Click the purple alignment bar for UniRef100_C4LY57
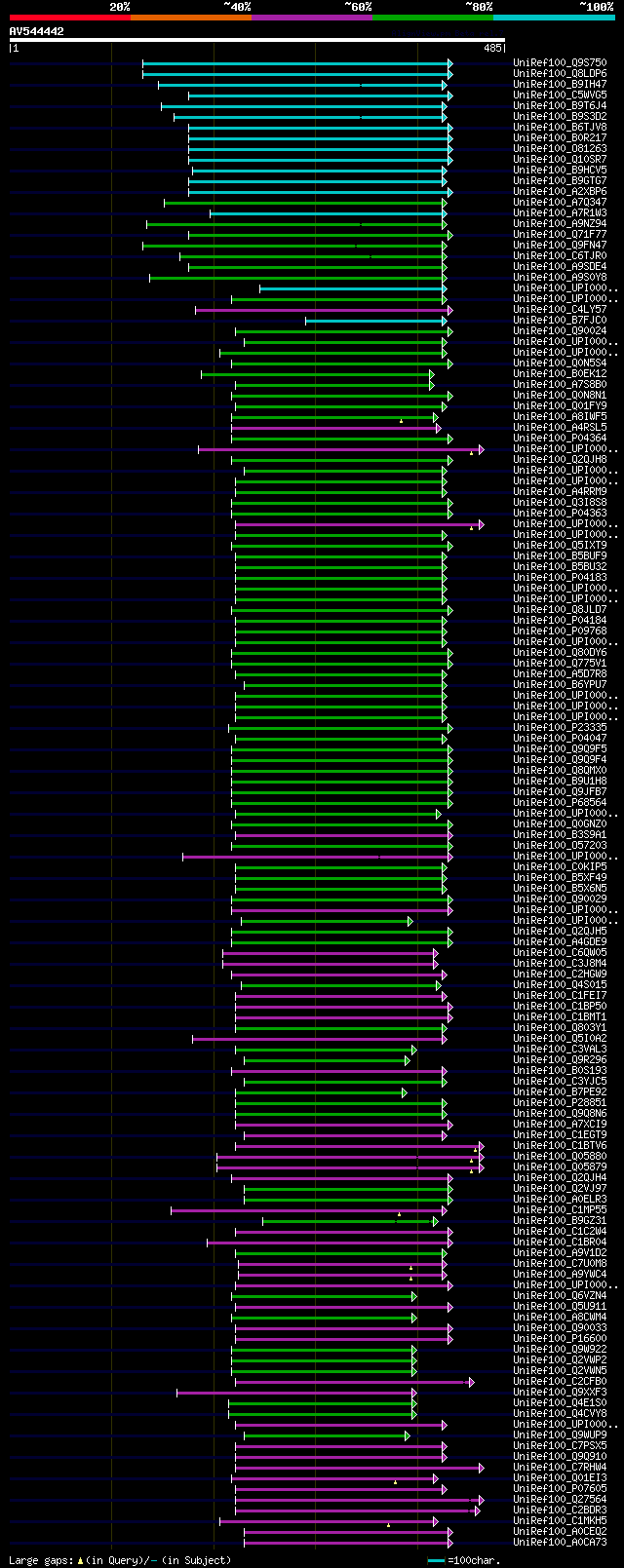 pos(325,310)
